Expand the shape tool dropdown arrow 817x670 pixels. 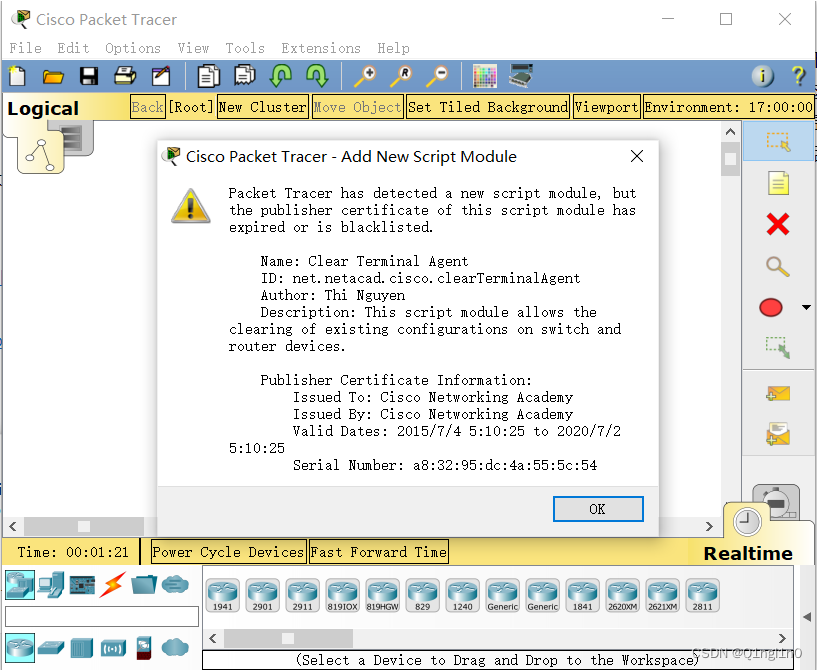coord(806,307)
